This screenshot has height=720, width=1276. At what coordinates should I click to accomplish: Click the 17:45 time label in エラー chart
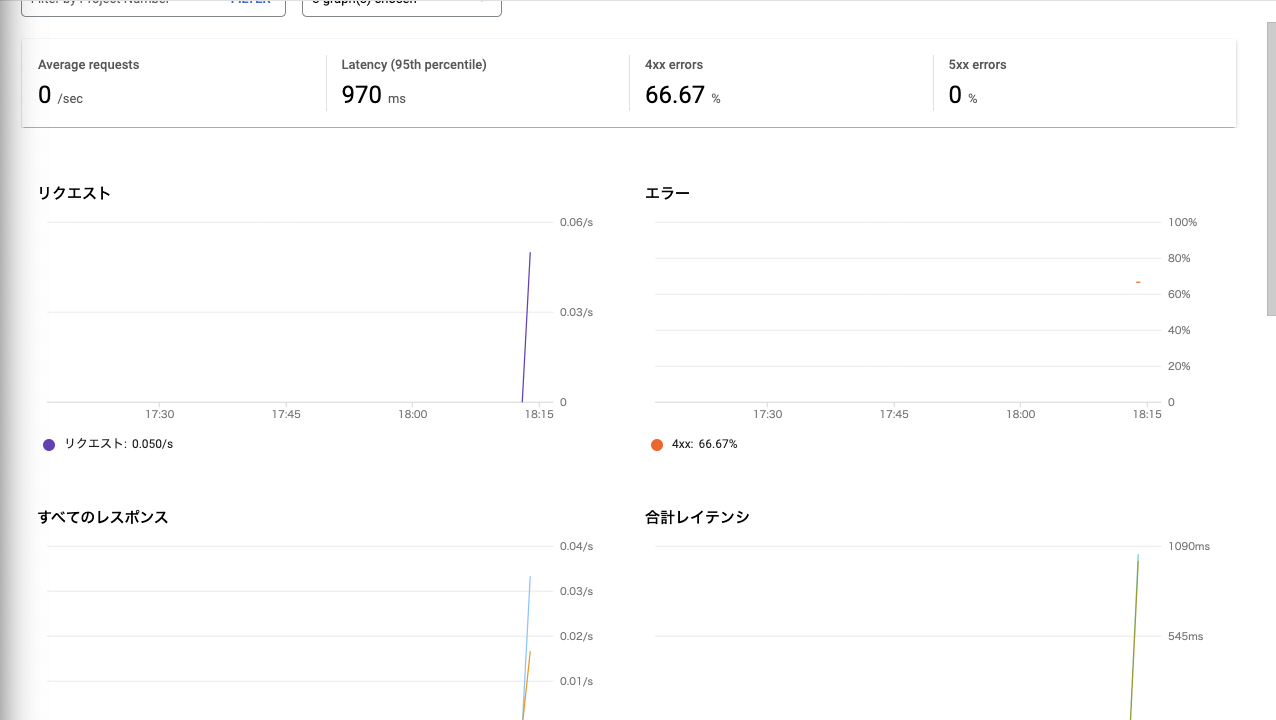point(894,414)
